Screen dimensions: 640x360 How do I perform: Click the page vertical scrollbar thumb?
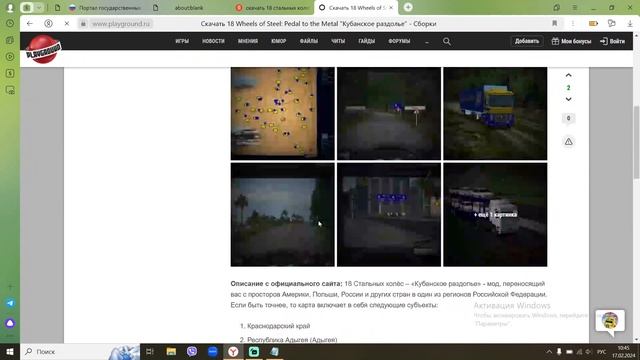point(636,142)
